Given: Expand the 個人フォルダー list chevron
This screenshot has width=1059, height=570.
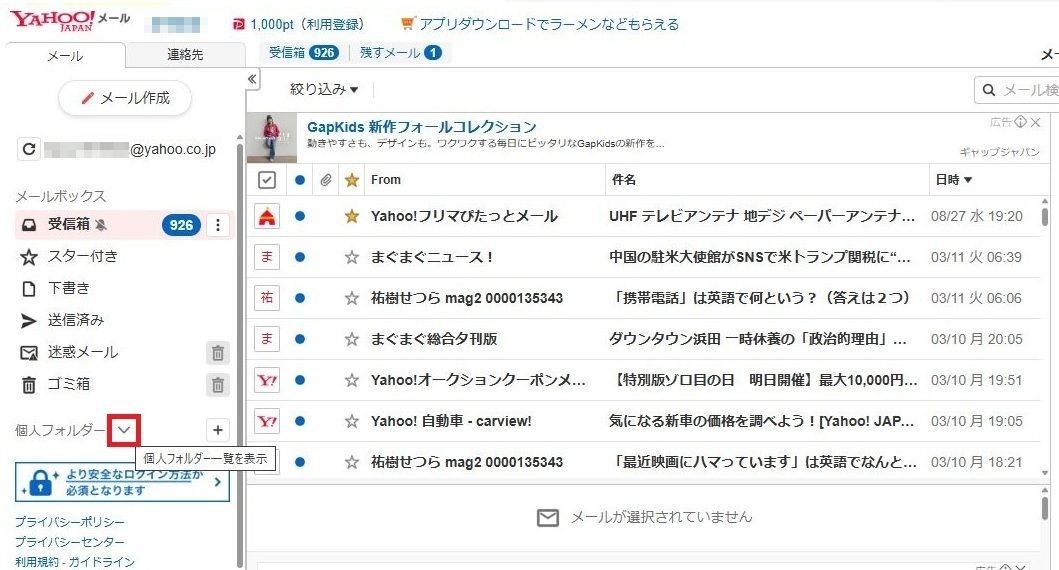Looking at the screenshot, I should pos(124,430).
